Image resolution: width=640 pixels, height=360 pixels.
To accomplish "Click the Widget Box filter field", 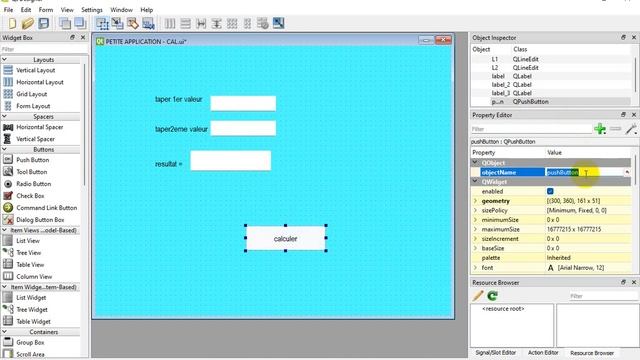I will click(44, 49).
